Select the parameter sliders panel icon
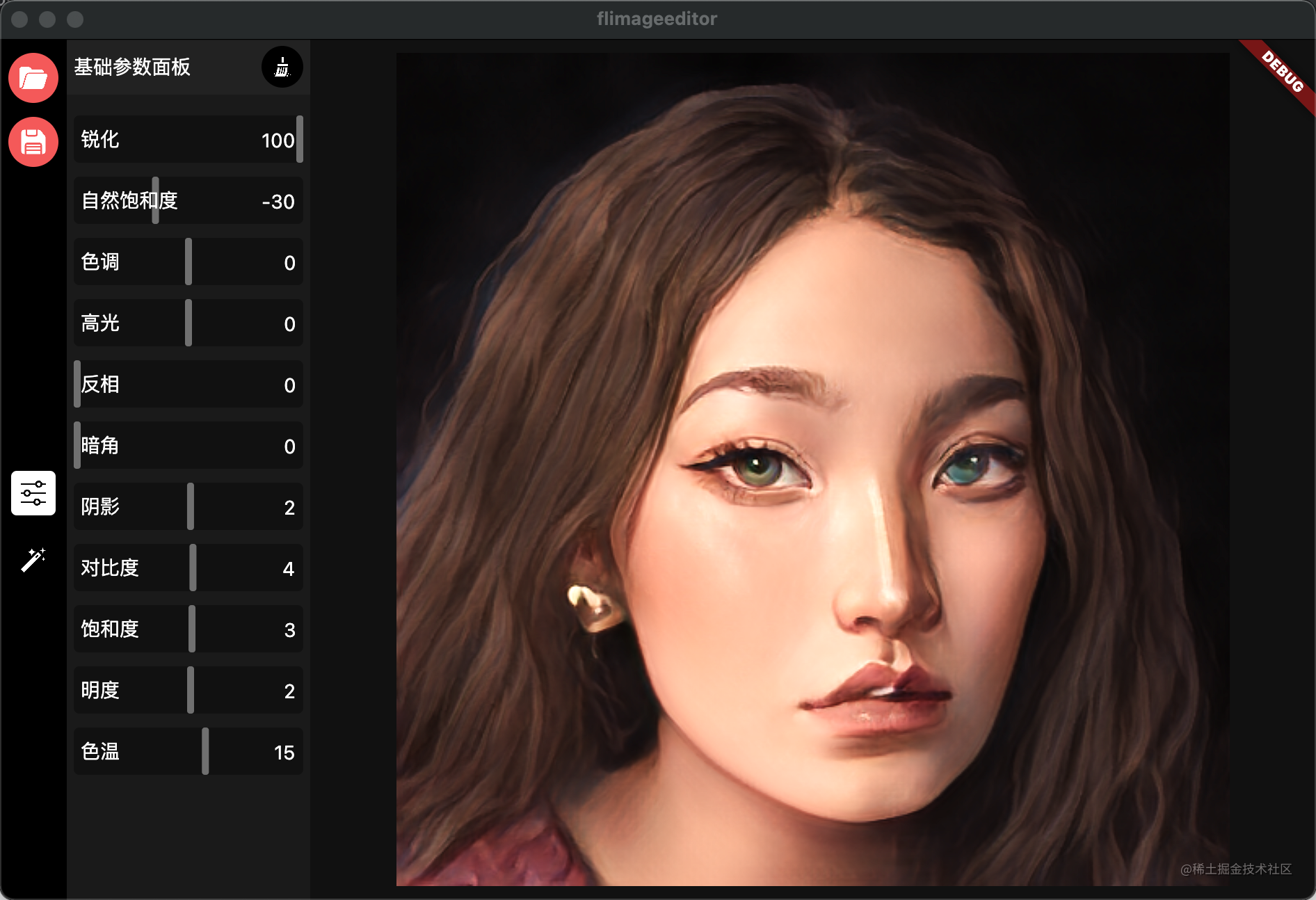This screenshot has height=900, width=1316. click(33, 493)
